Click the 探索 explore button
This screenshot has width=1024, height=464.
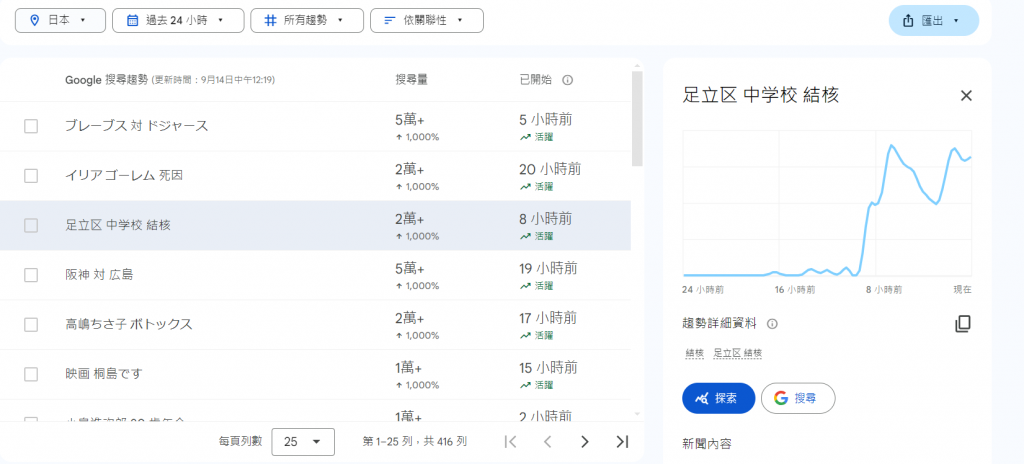[x=718, y=399]
